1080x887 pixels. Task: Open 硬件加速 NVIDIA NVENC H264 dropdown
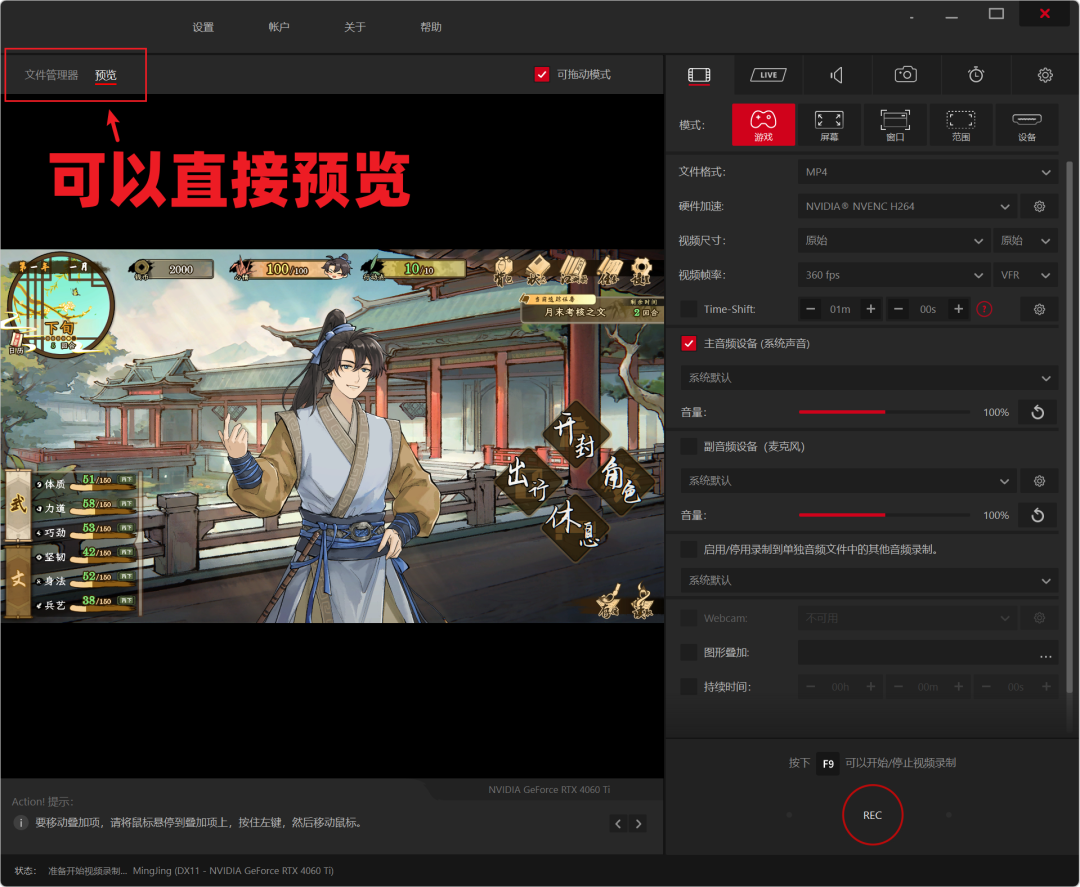[908, 207]
